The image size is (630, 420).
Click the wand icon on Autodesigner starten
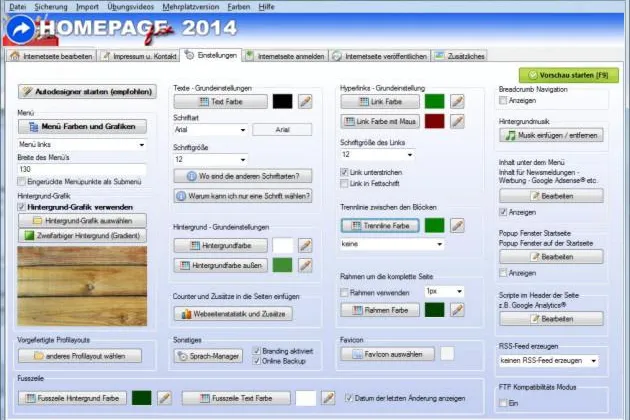tap(27, 92)
